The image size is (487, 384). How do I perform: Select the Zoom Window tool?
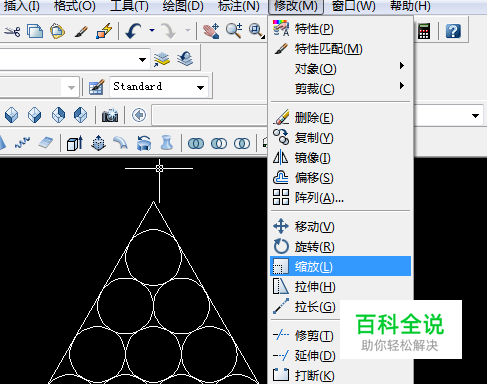[256, 31]
